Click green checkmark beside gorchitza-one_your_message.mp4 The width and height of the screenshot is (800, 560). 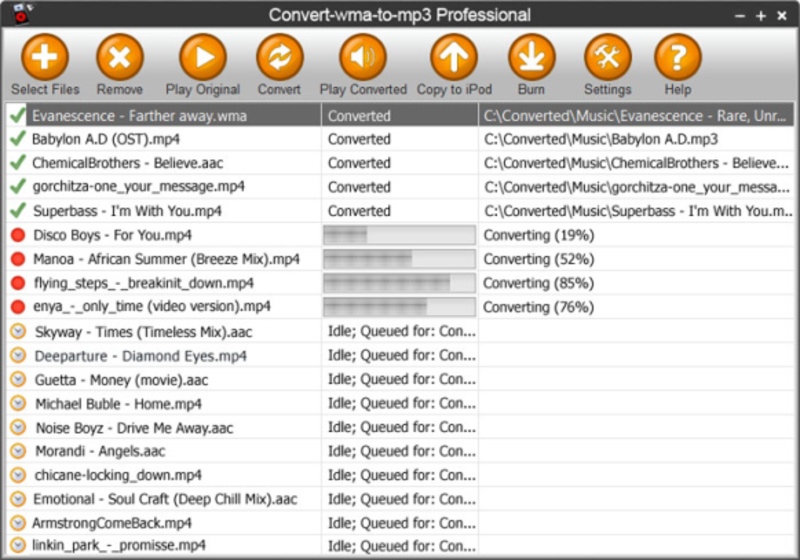tap(18, 187)
